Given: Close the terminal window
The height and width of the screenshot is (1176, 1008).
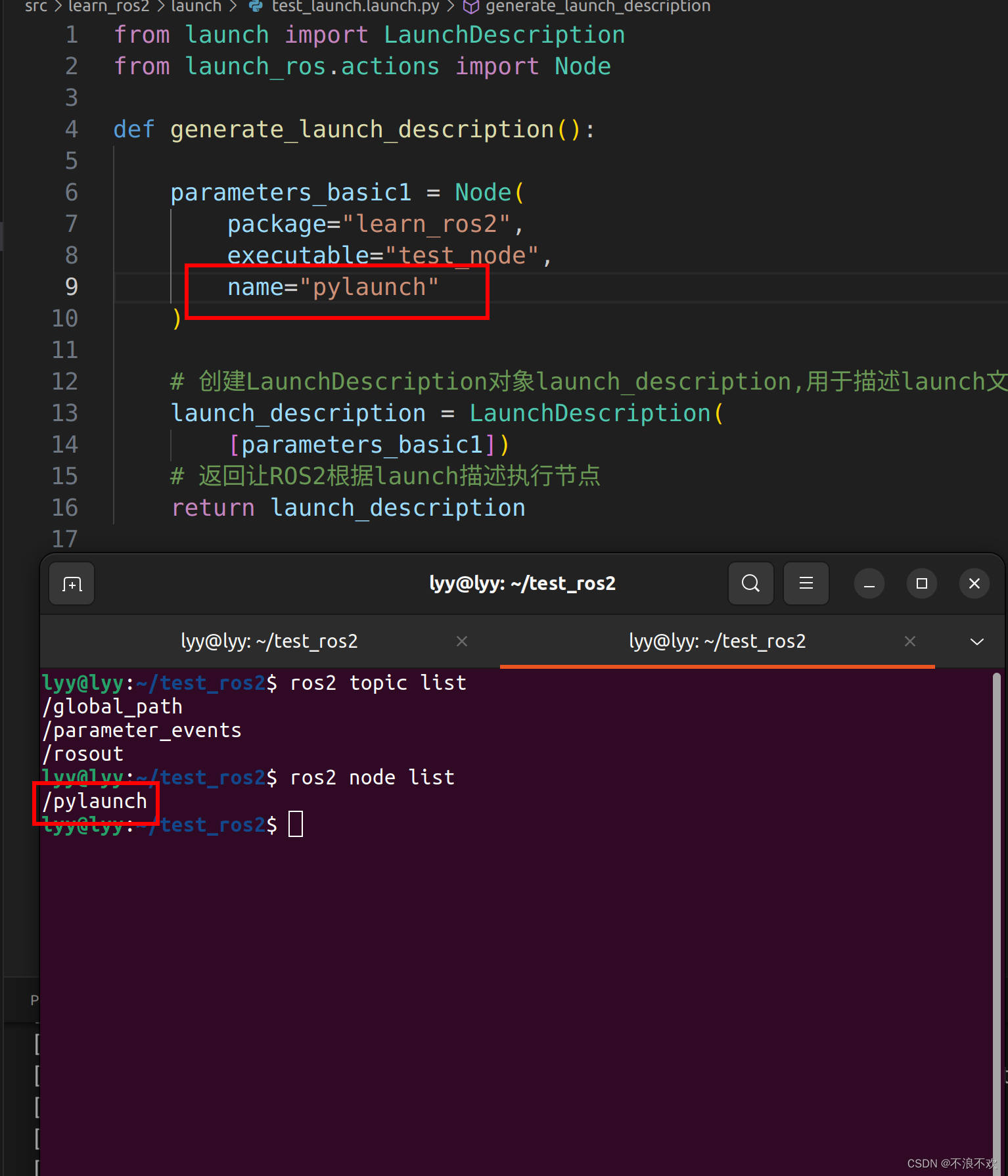Looking at the screenshot, I should click(974, 583).
